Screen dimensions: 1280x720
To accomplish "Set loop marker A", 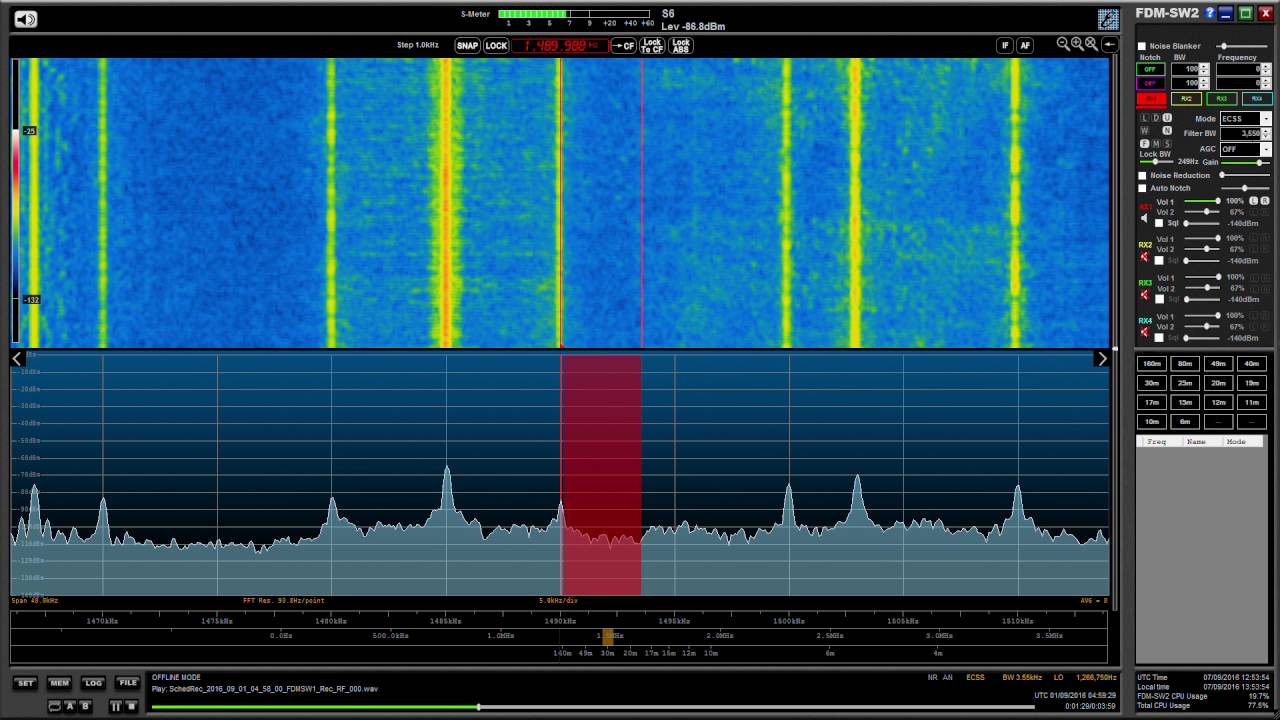I will (x=70, y=706).
